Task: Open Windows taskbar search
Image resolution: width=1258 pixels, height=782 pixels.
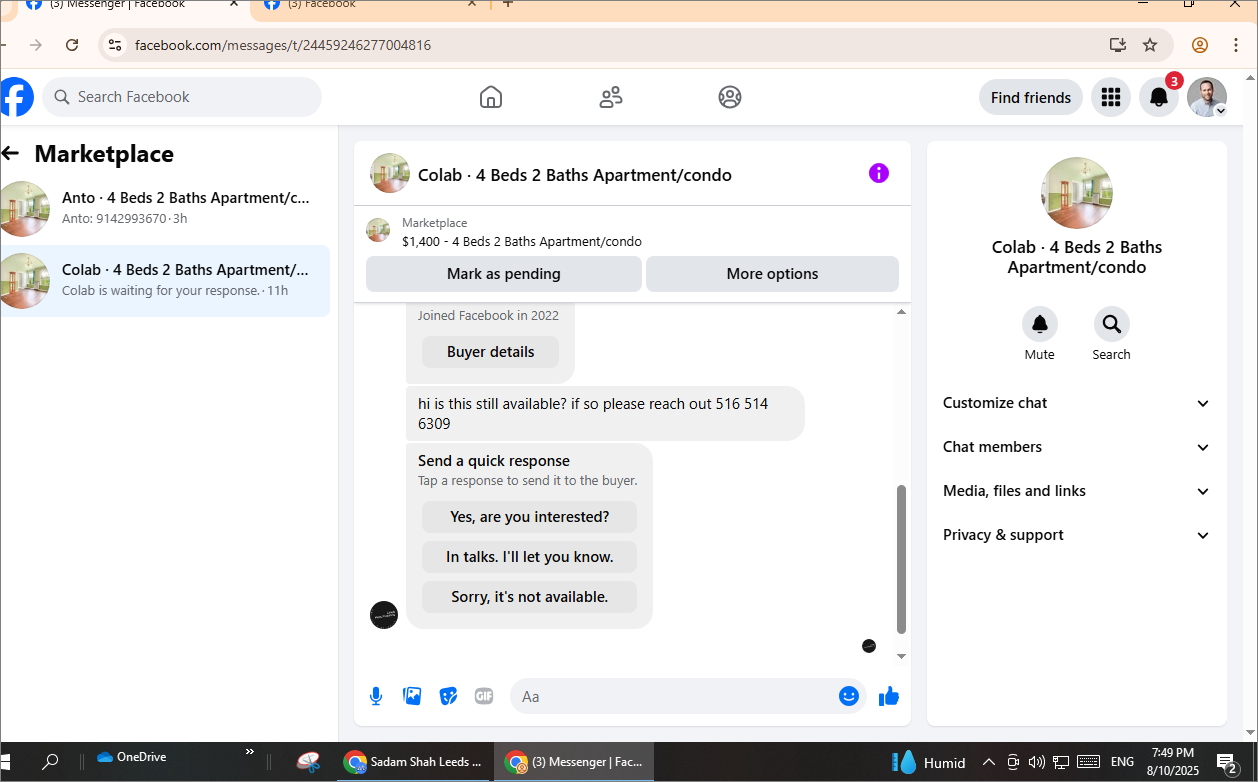Action: point(50,762)
